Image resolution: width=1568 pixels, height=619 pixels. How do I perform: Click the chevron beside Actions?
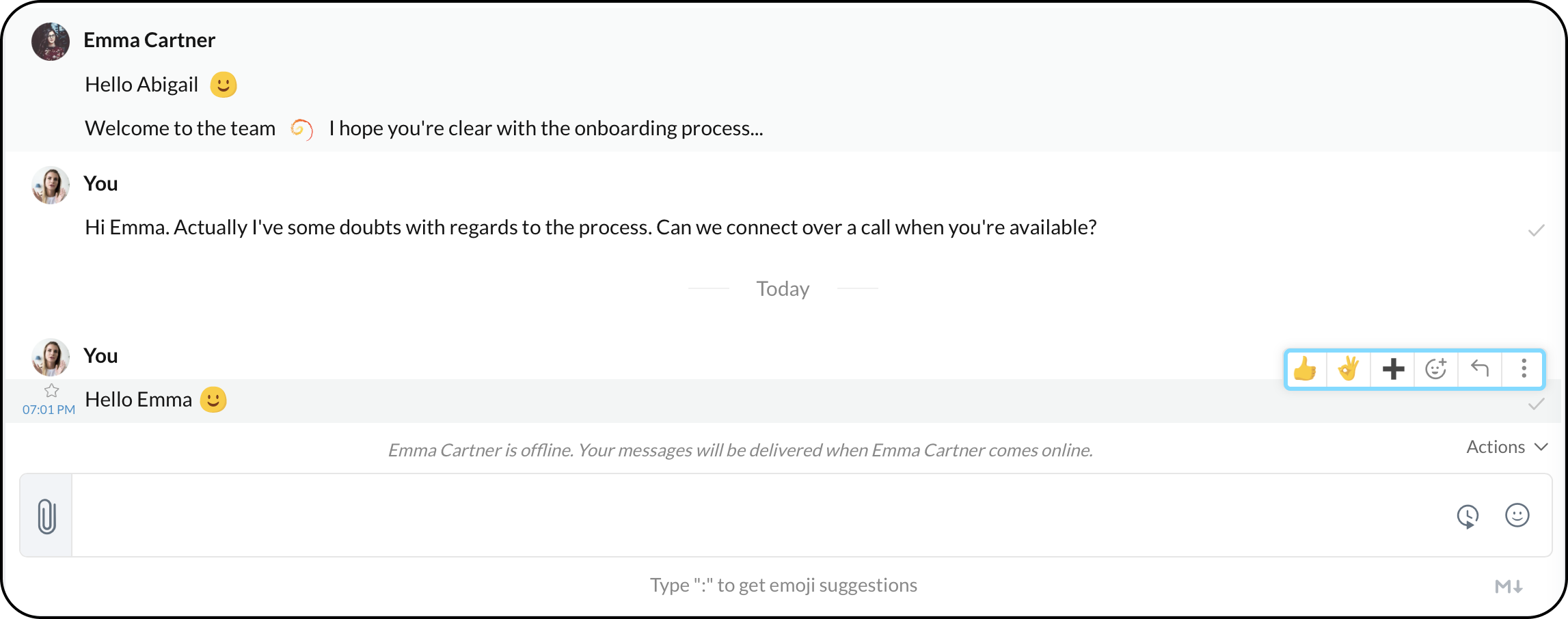tap(1541, 447)
